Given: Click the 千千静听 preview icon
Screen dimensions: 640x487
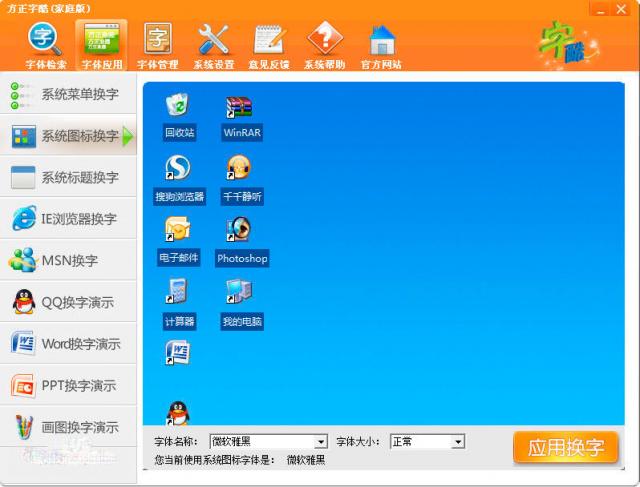Looking at the screenshot, I should (x=239, y=167).
